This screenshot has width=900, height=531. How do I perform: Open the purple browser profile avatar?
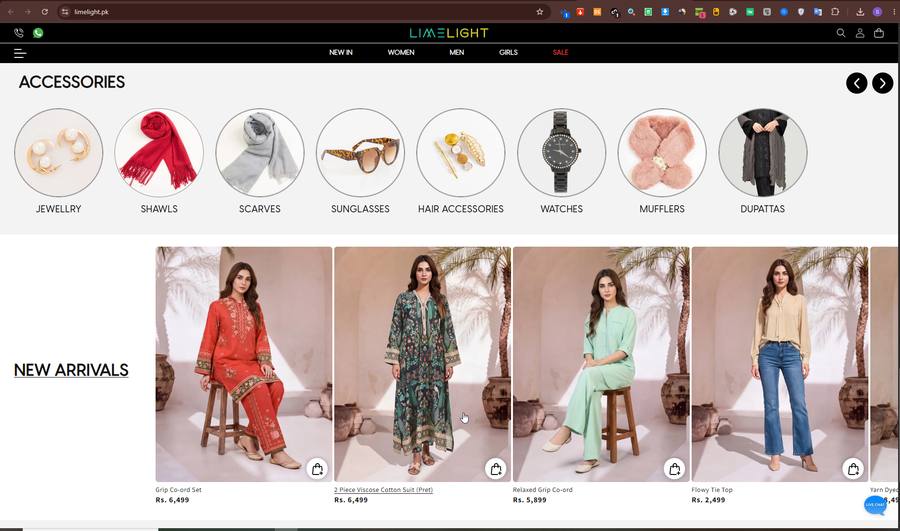coord(877,11)
